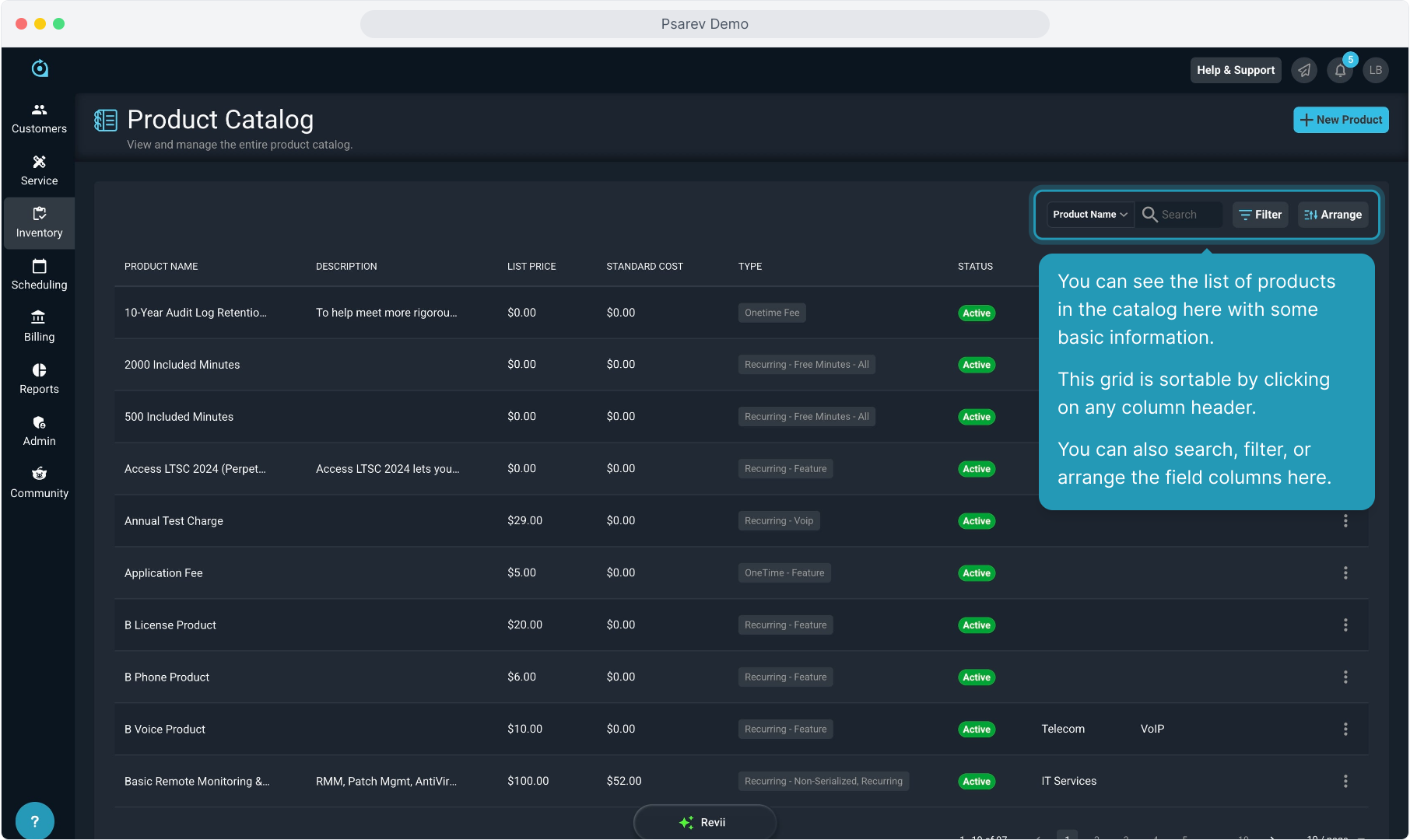
Task: Sort grid by List Price column header
Action: coord(531,266)
